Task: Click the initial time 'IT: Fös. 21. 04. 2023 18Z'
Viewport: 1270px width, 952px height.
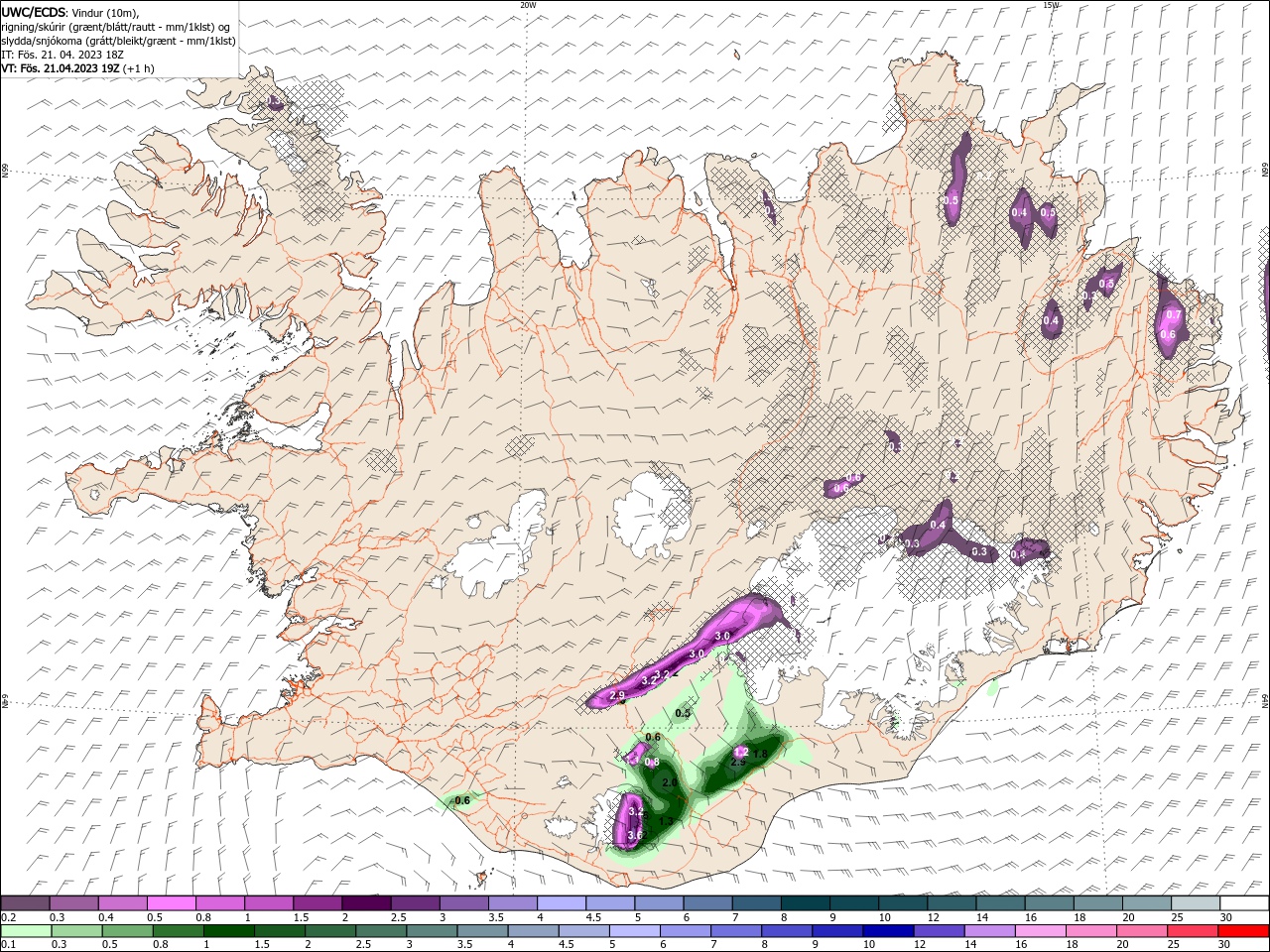Action: tap(62, 55)
